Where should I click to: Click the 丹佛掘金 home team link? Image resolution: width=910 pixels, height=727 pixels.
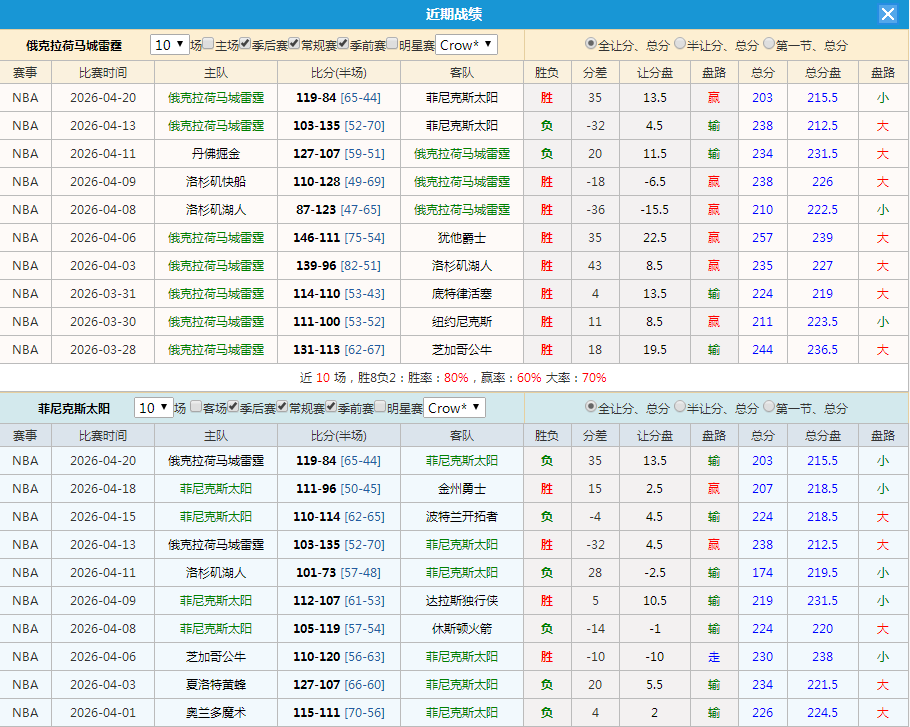pyautogui.click(x=215, y=153)
